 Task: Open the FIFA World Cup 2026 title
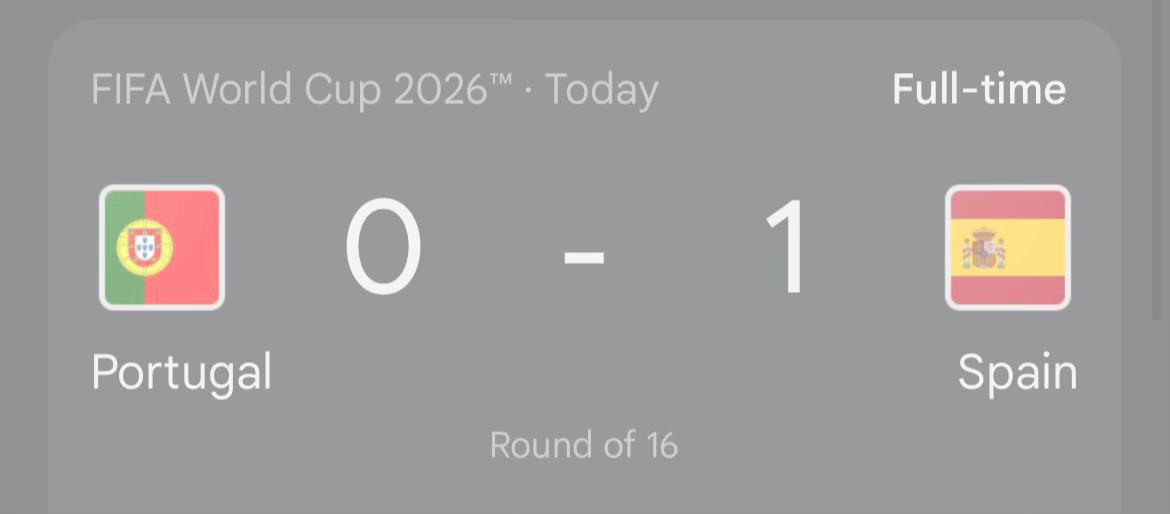[301, 90]
